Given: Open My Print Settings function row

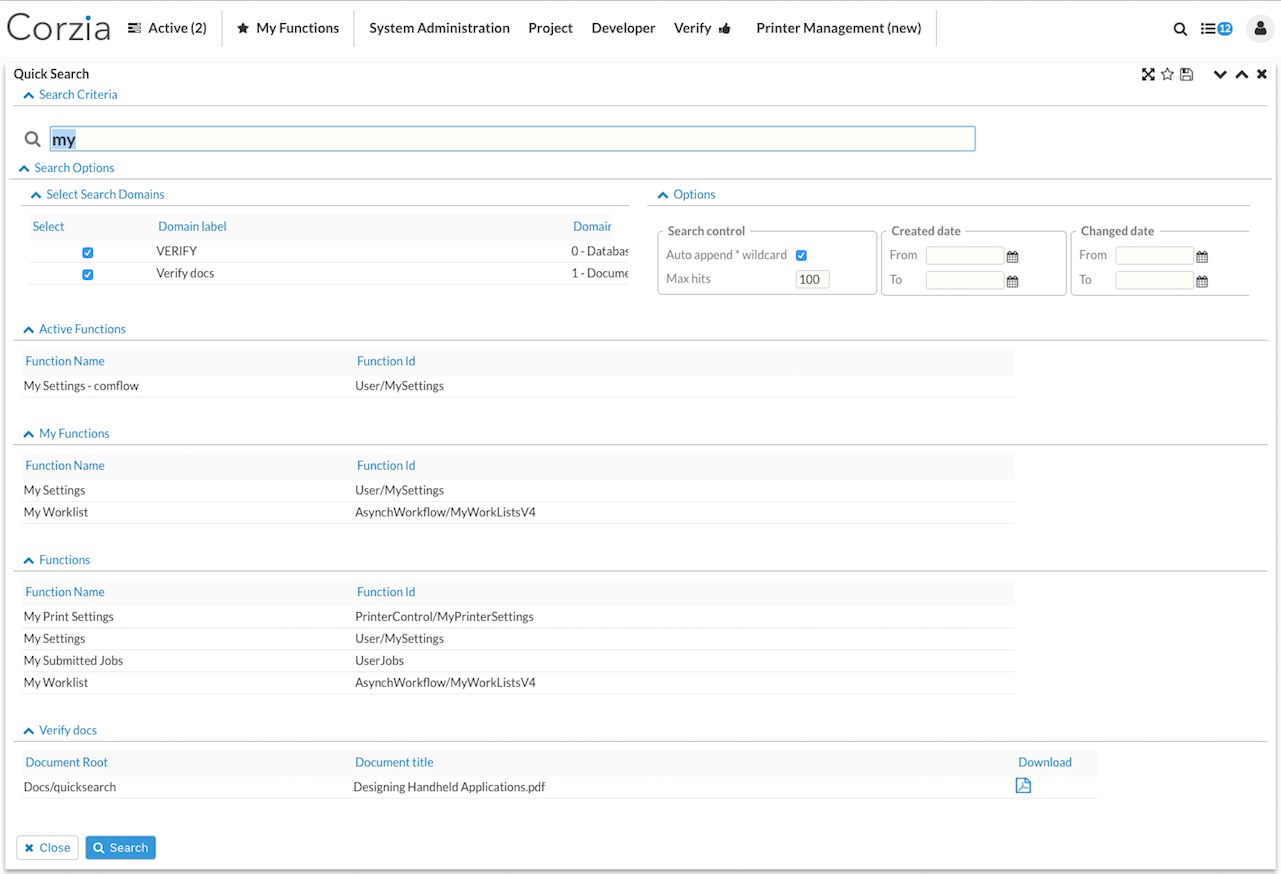Looking at the screenshot, I should pos(69,617).
